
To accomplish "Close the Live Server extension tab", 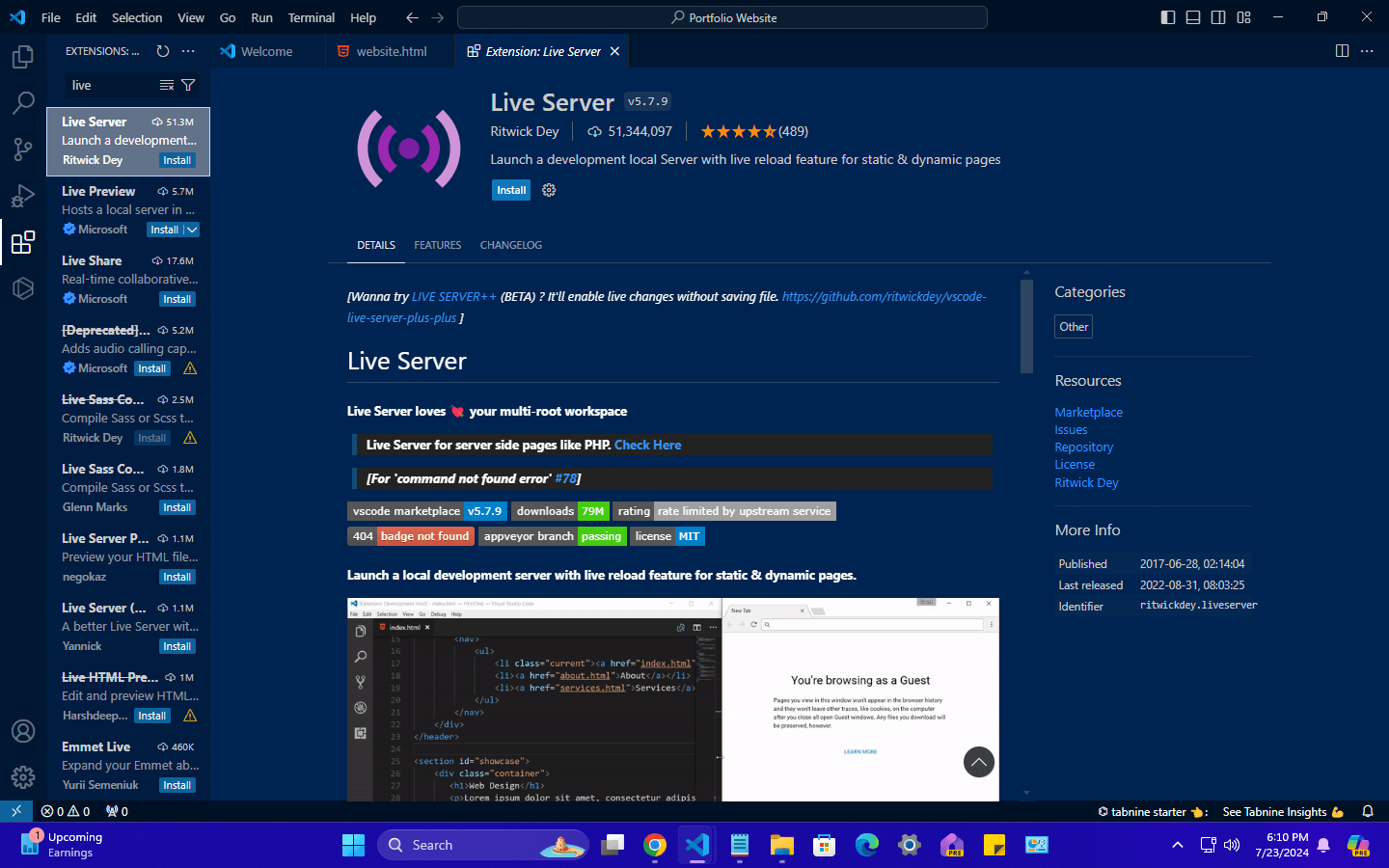I will 614,51.
